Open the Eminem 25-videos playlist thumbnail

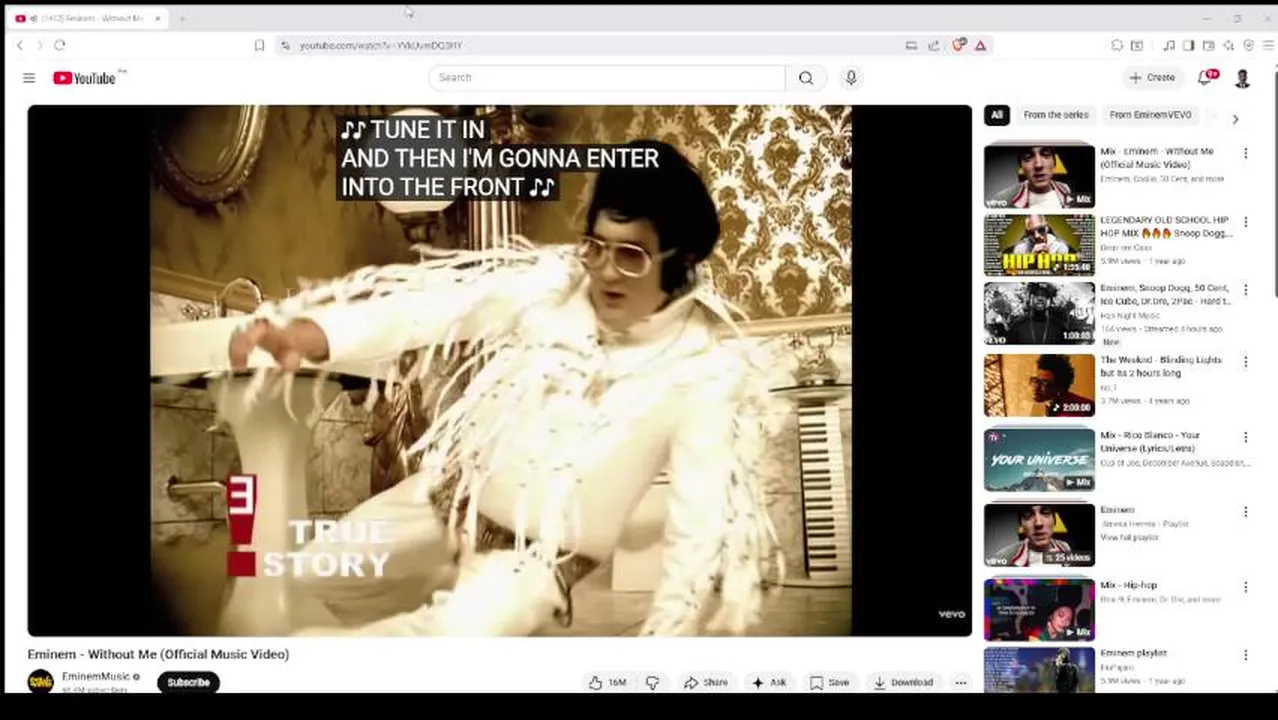click(x=1039, y=534)
